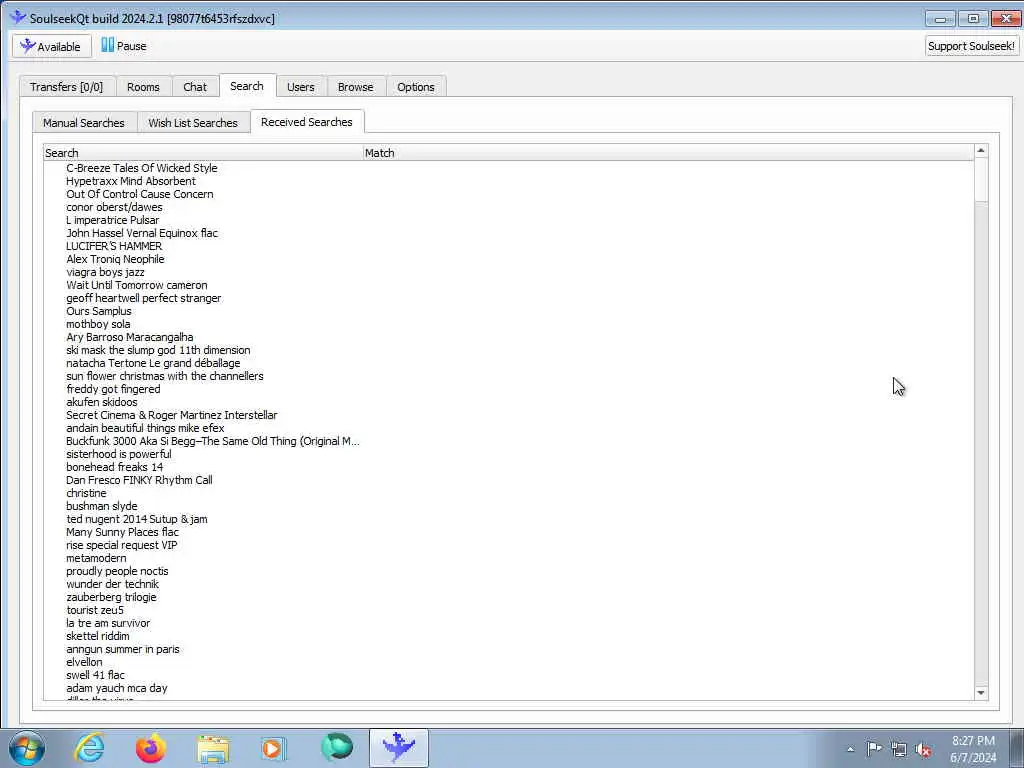Open Wish List Searches sub-tab
The width and height of the screenshot is (1024, 768).
click(x=193, y=123)
